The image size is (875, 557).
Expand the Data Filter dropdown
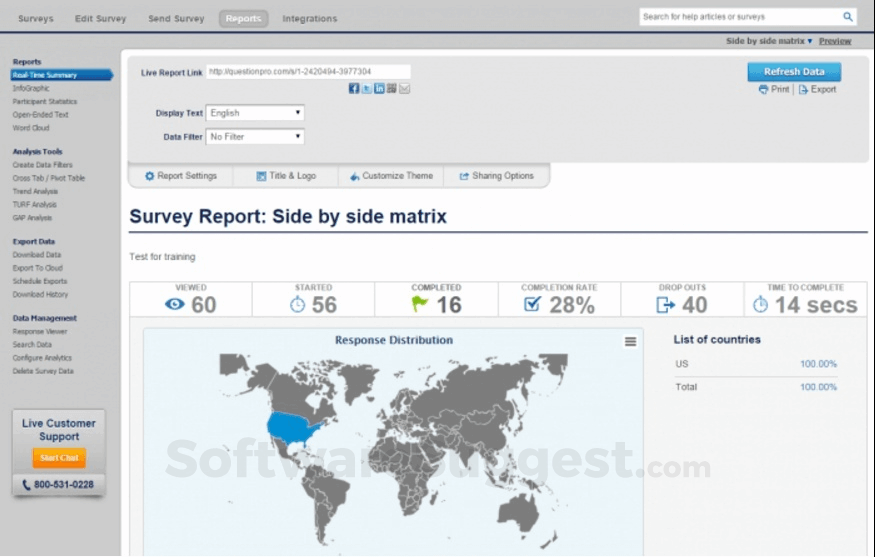[x=255, y=137]
